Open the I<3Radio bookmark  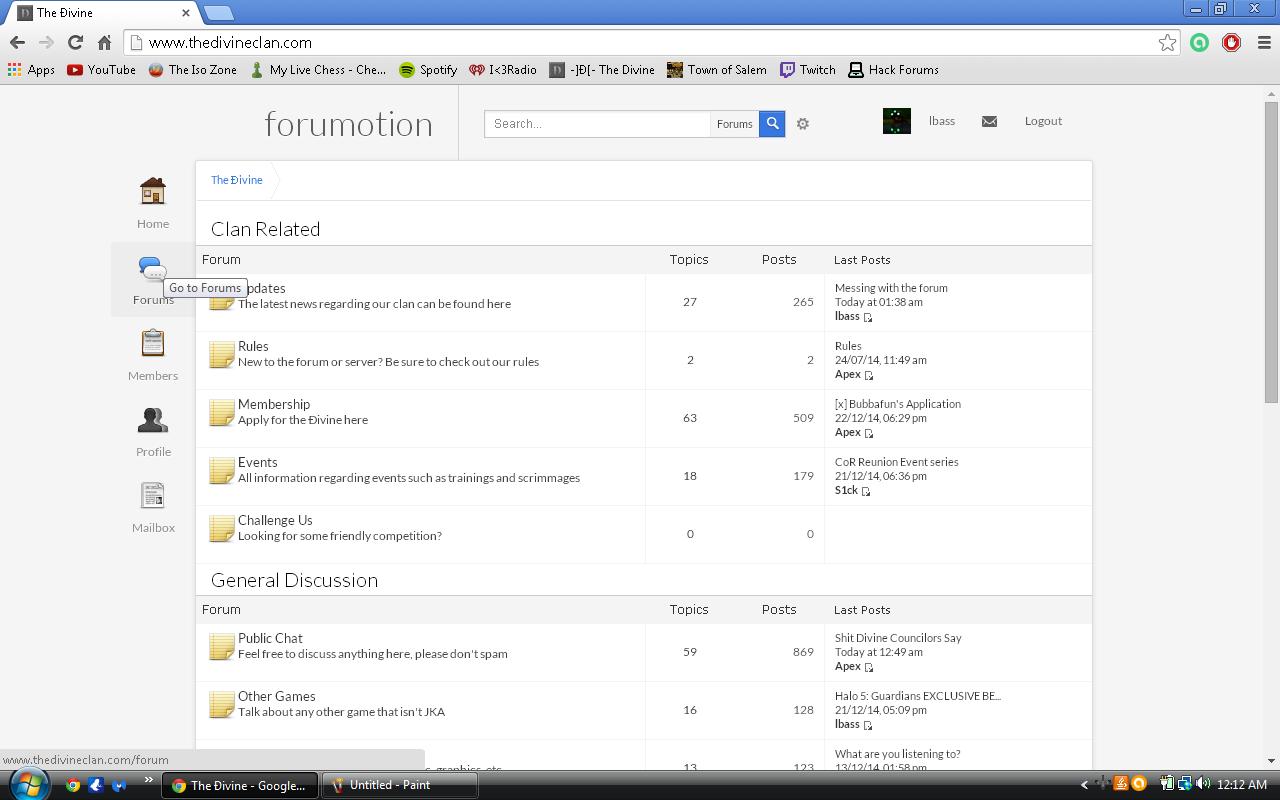[x=503, y=70]
